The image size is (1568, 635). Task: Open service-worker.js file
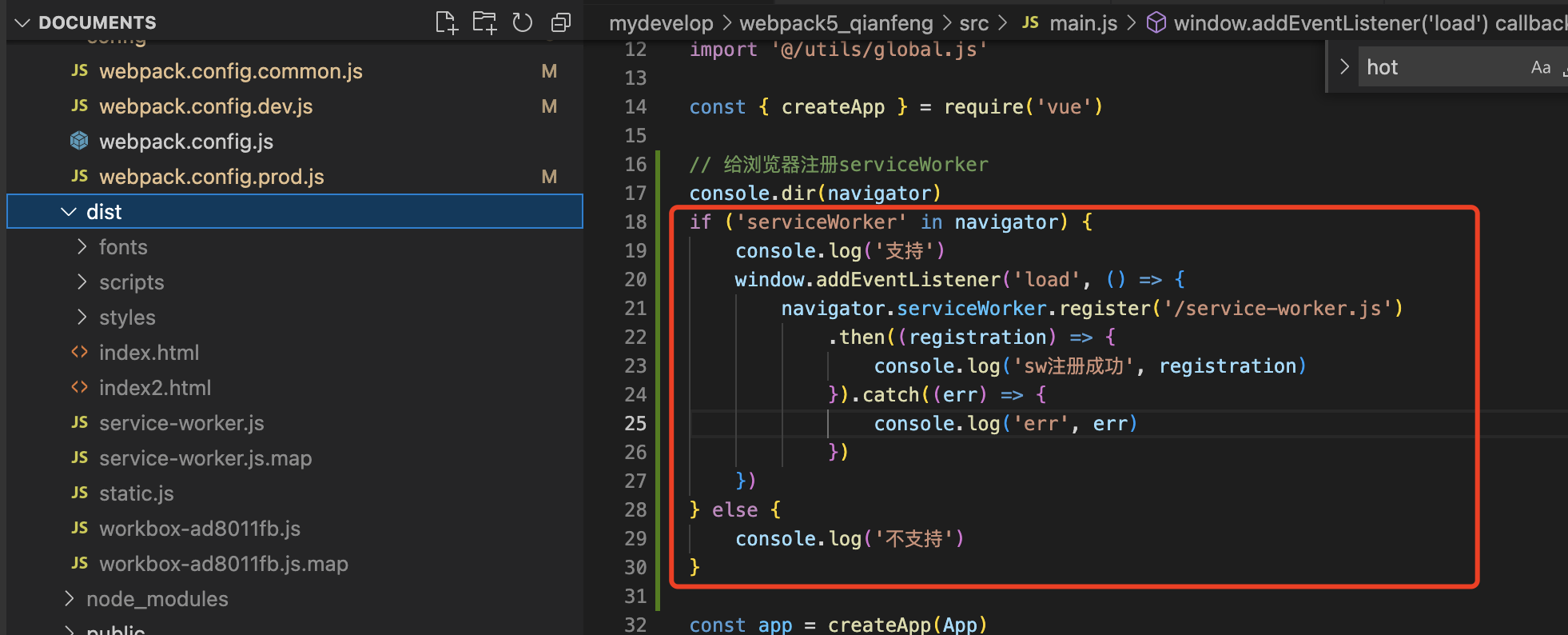tap(181, 423)
